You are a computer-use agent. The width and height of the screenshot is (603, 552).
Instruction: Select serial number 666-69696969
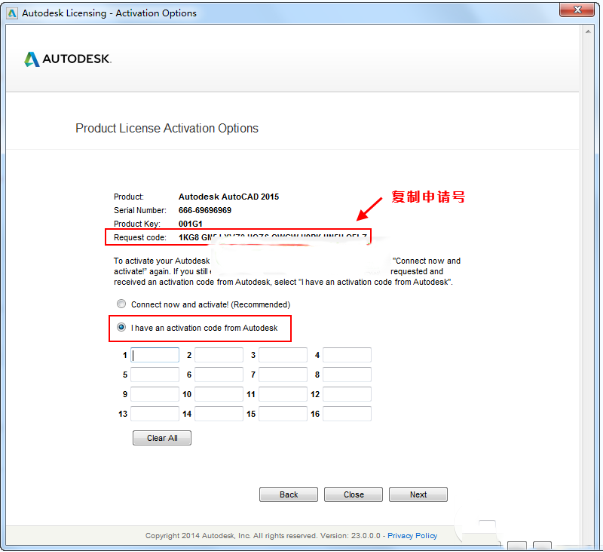pyautogui.click(x=205, y=210)
